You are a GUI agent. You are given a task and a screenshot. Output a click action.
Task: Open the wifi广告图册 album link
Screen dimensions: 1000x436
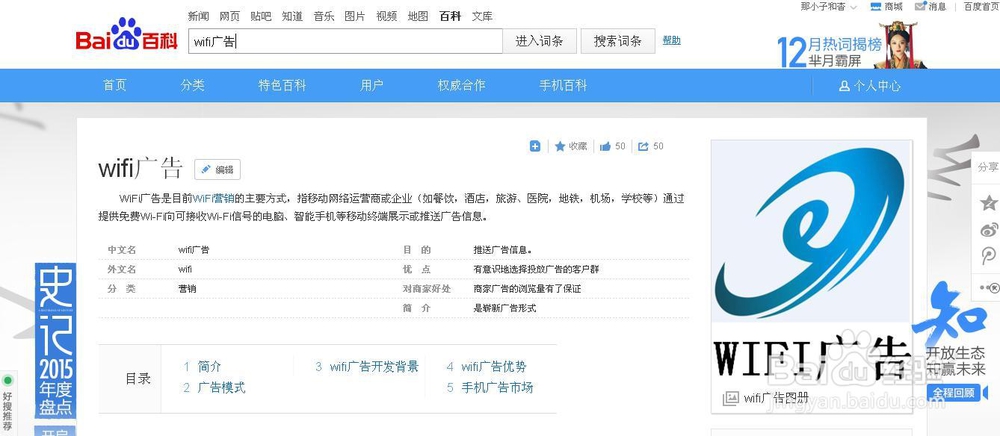coord(776,398)
